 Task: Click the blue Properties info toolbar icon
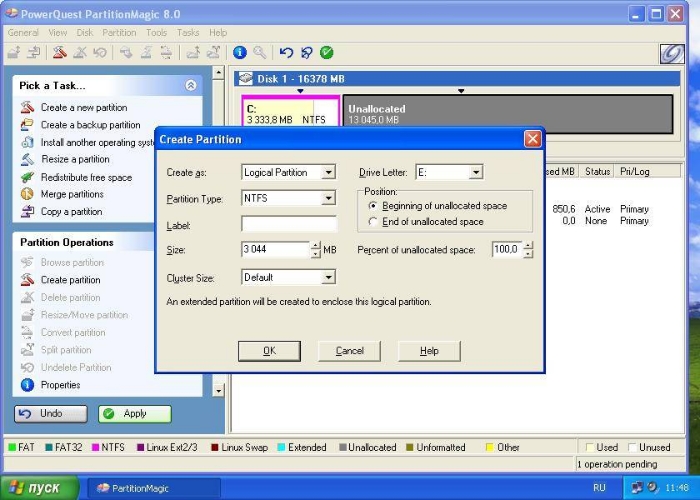tap(240, 52)
